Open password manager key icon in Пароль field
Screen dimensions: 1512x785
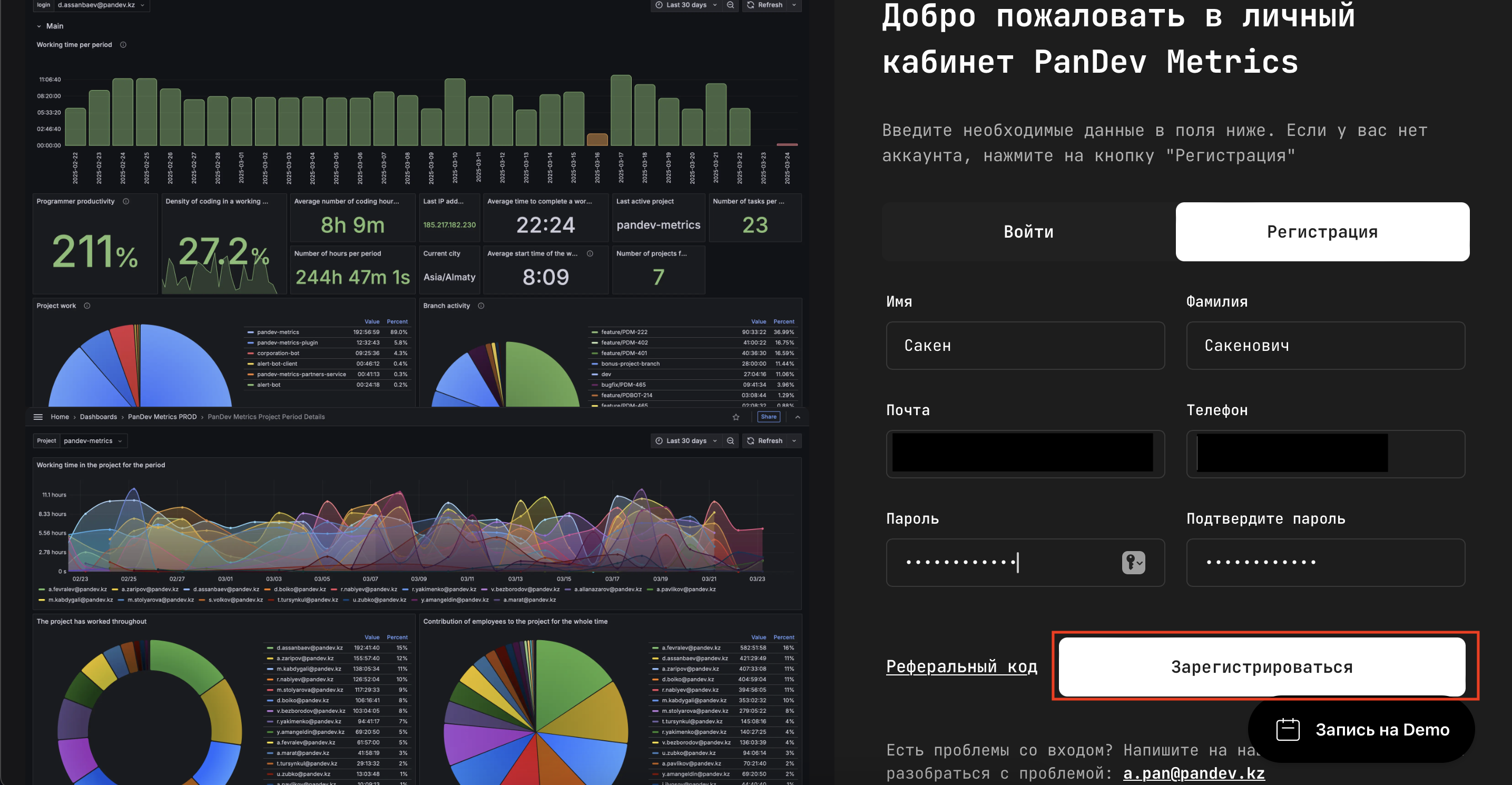point(1133,563)
